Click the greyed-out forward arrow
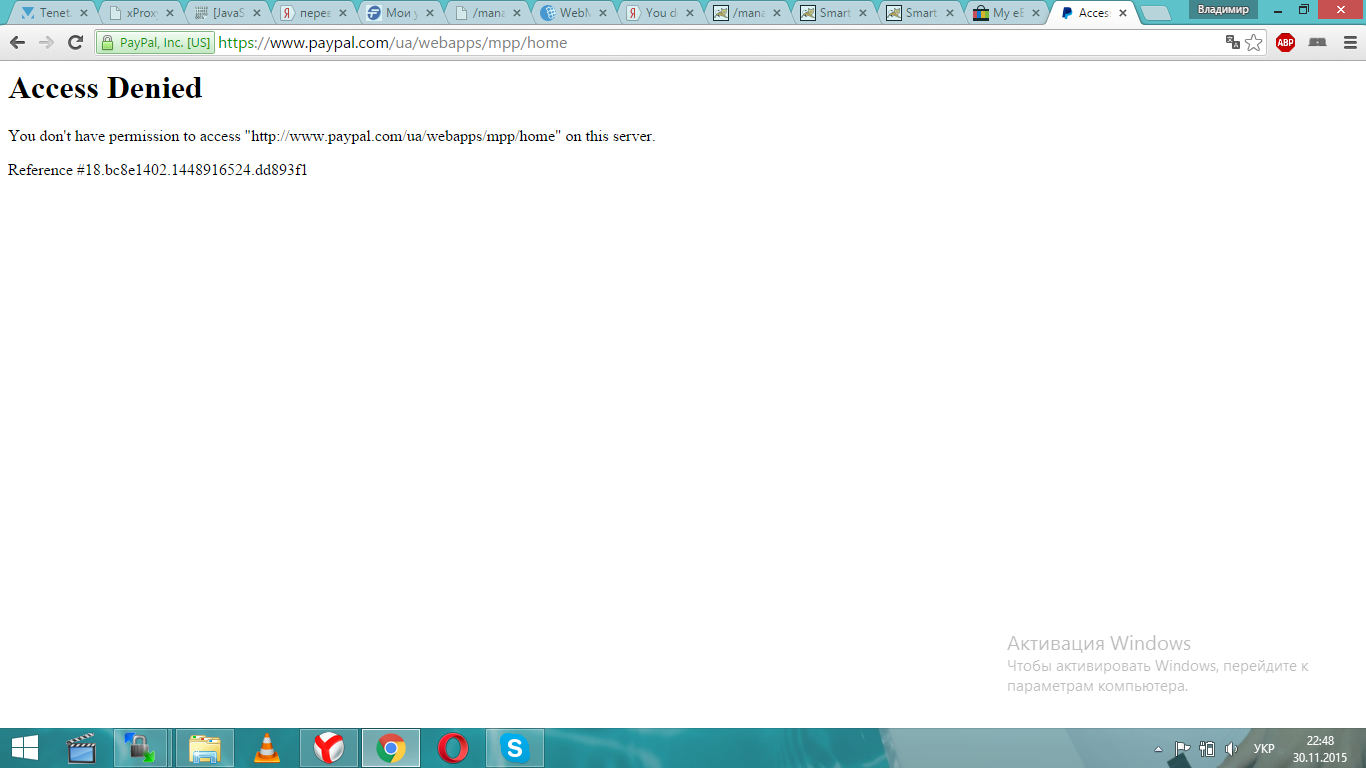The width and height of the screenshot is (1366, 768). point(46,42)
